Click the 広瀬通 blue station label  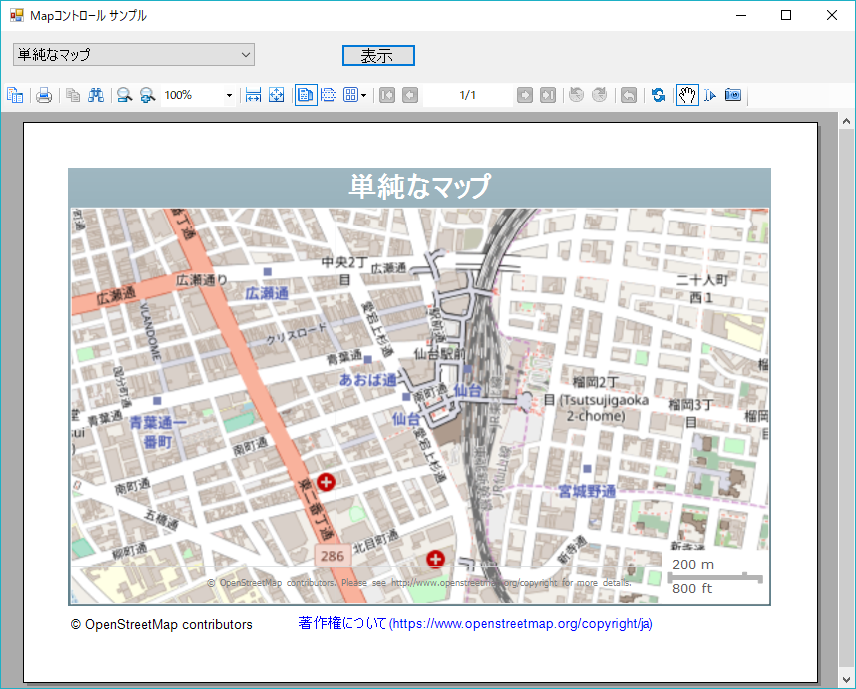click(x=267, y=294)
